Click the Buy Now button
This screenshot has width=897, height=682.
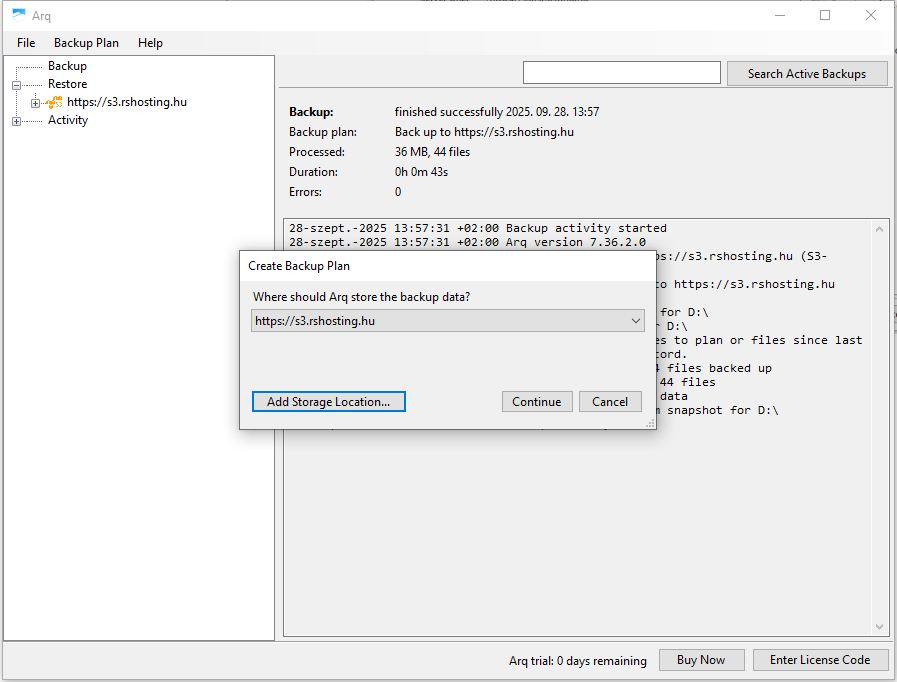[x=700, y=660]
